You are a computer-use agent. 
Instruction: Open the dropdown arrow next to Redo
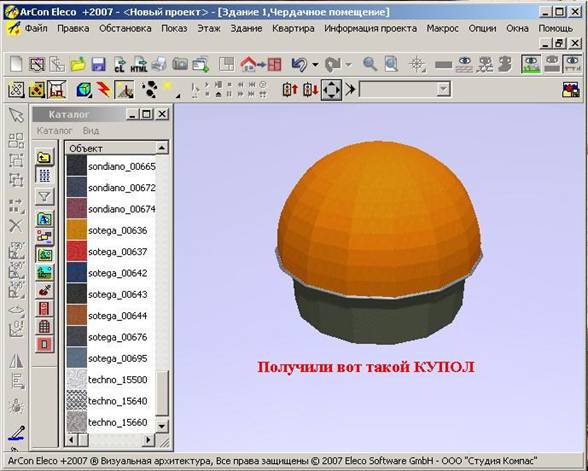[x=348, y=64]
